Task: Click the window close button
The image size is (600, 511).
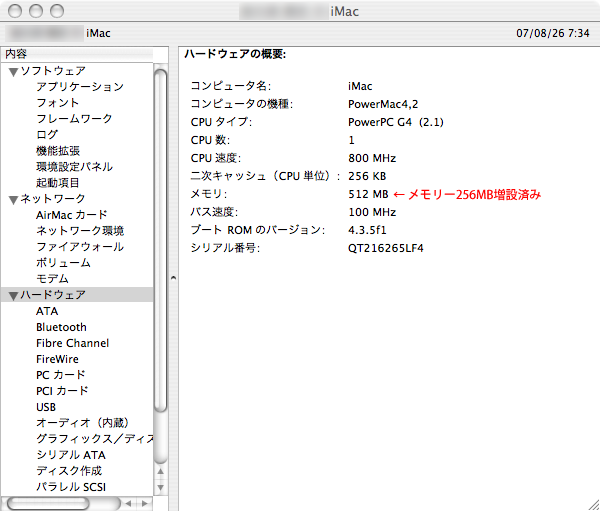Action: click(15, 11)
